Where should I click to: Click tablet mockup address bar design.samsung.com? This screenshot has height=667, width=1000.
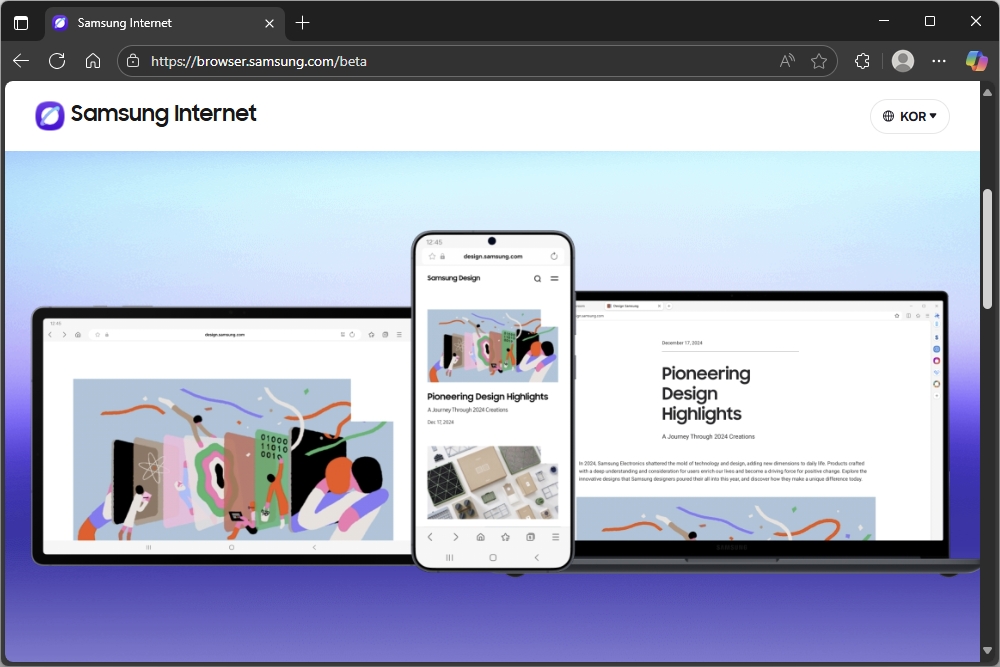[x=224, y=335]
